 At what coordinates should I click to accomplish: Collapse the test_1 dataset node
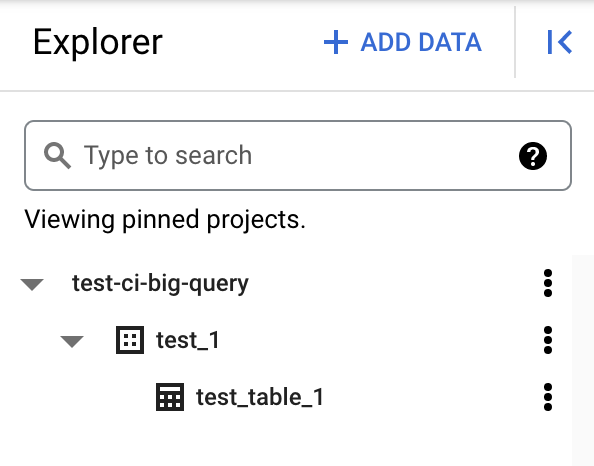(72, 341)
